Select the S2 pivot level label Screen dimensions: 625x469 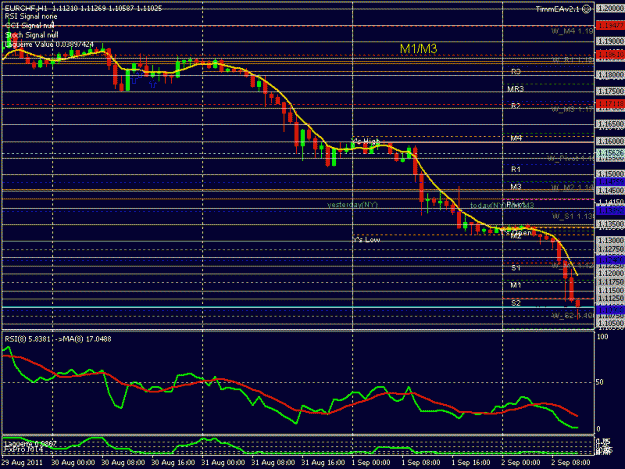(516, 303)
